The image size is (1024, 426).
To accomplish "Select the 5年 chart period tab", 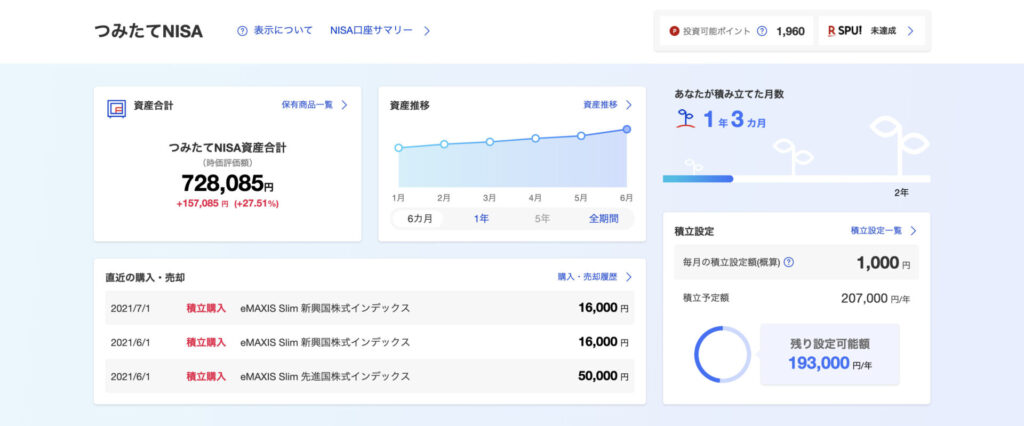I will [542, 219].
